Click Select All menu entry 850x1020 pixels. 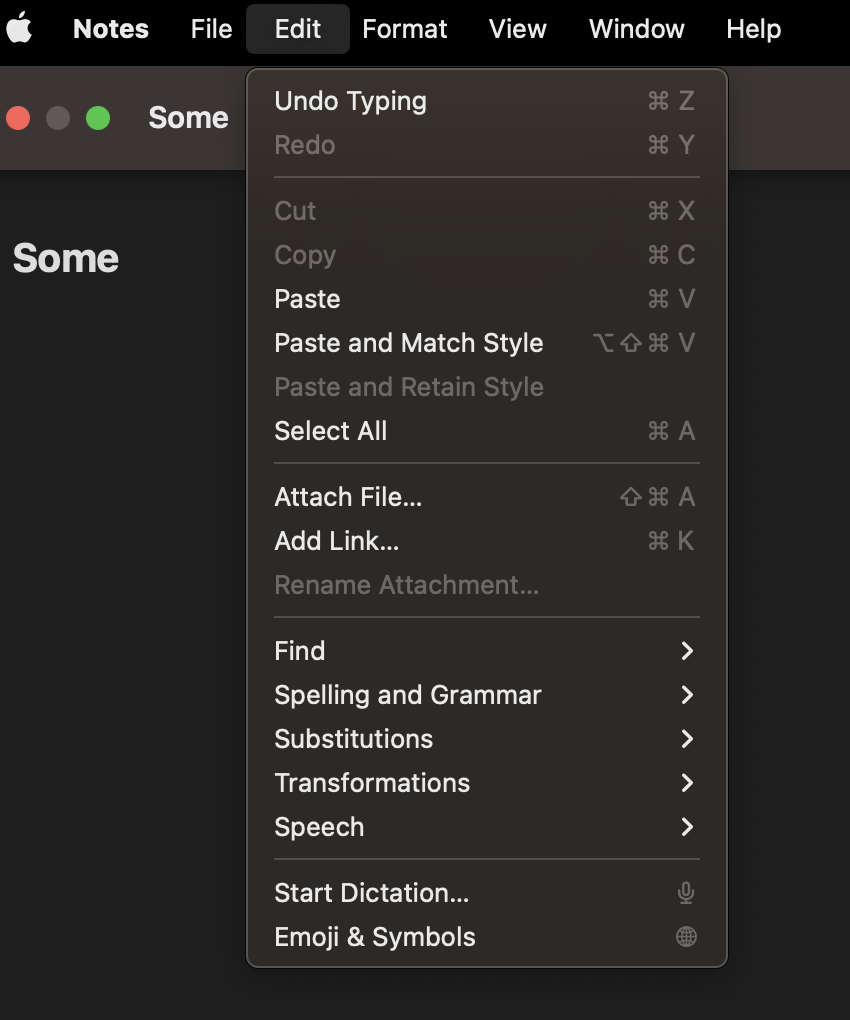coord(330,431)
